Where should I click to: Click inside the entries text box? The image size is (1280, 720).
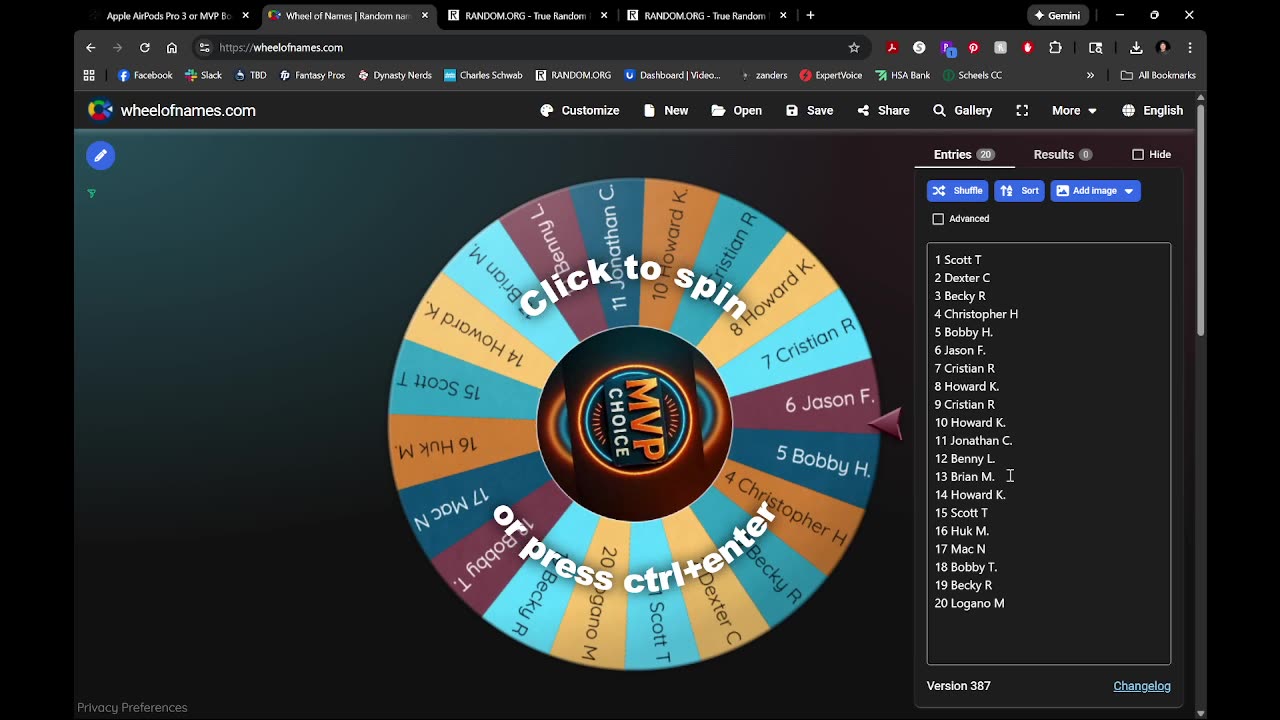click(x=1048, y=453)
